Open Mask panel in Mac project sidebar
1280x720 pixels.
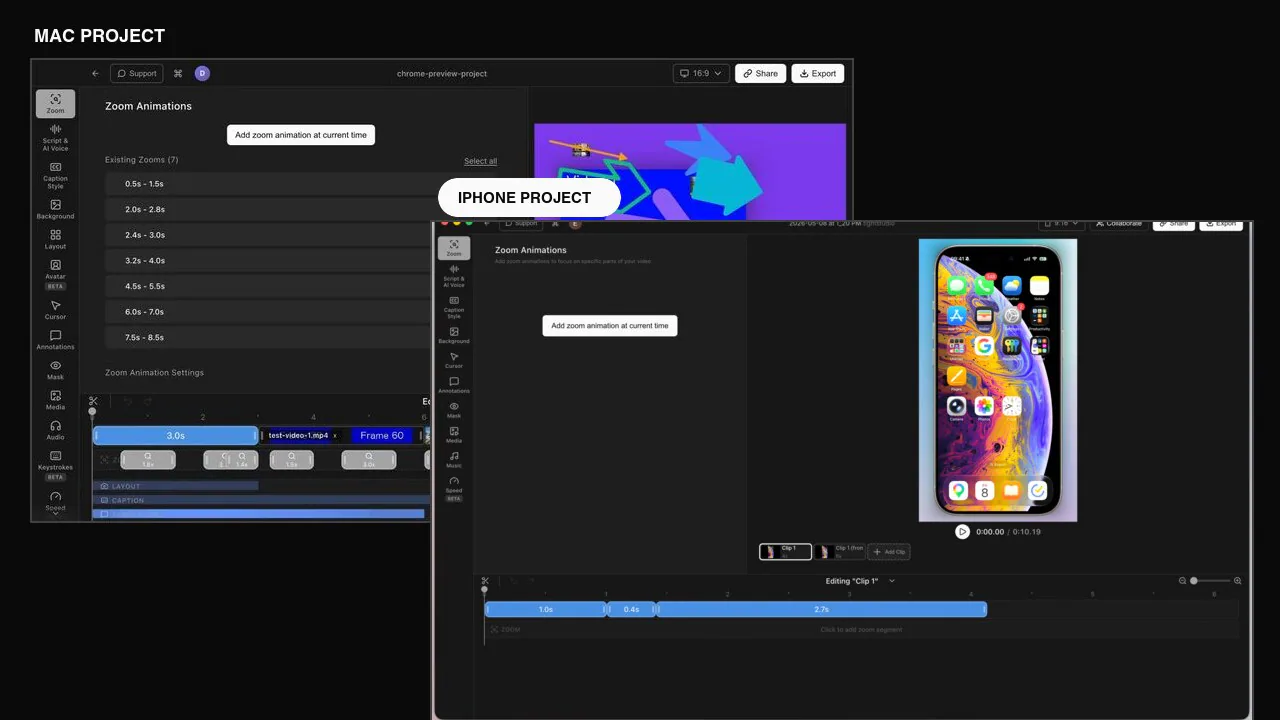pyautogui.click(x=55, y=370)
